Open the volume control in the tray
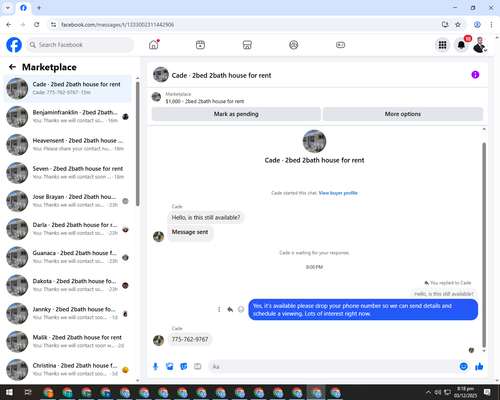 coord(438,392)
